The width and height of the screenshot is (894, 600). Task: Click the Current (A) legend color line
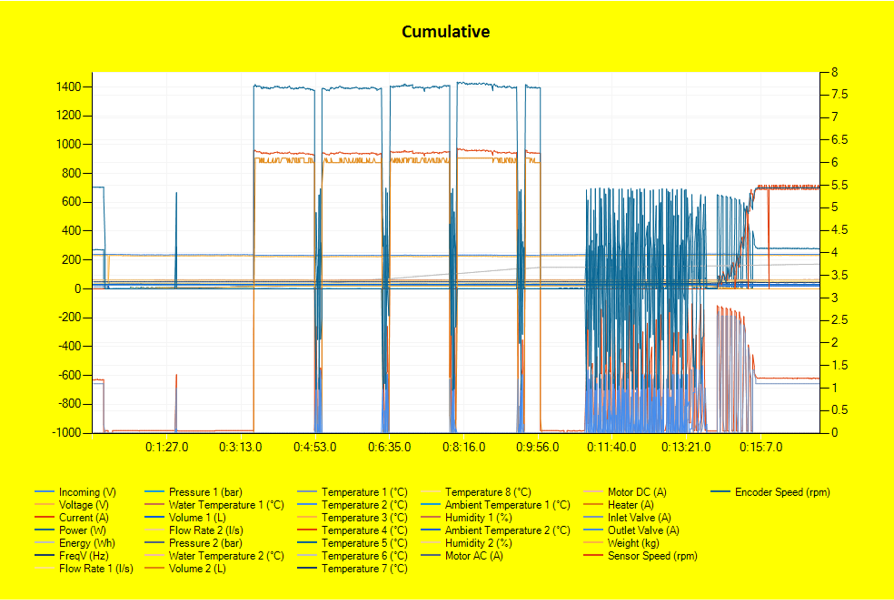(x=44, y=518)
